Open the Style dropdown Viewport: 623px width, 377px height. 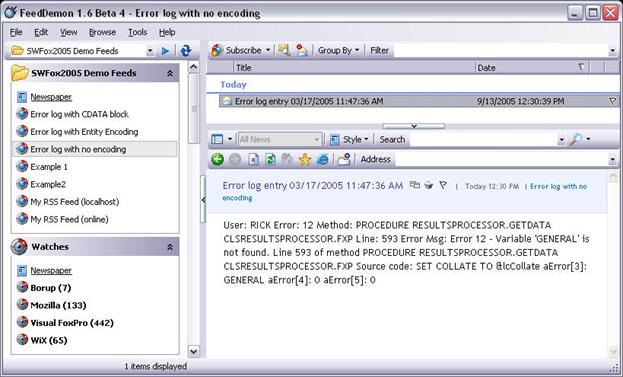pyautogui.click(x=366, y=139)
